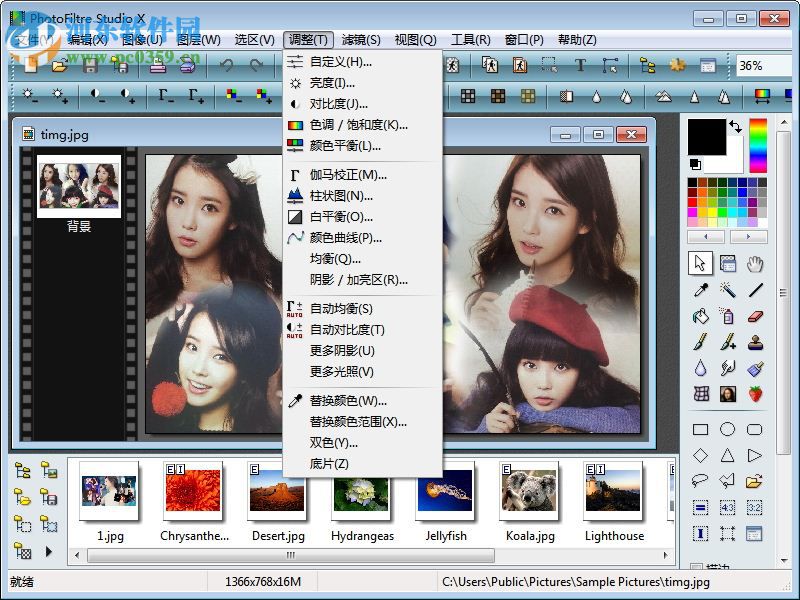The width and height of the screenshot is (800, 600).
Task: Select the paint bucket fill tool
Action: 700,316
